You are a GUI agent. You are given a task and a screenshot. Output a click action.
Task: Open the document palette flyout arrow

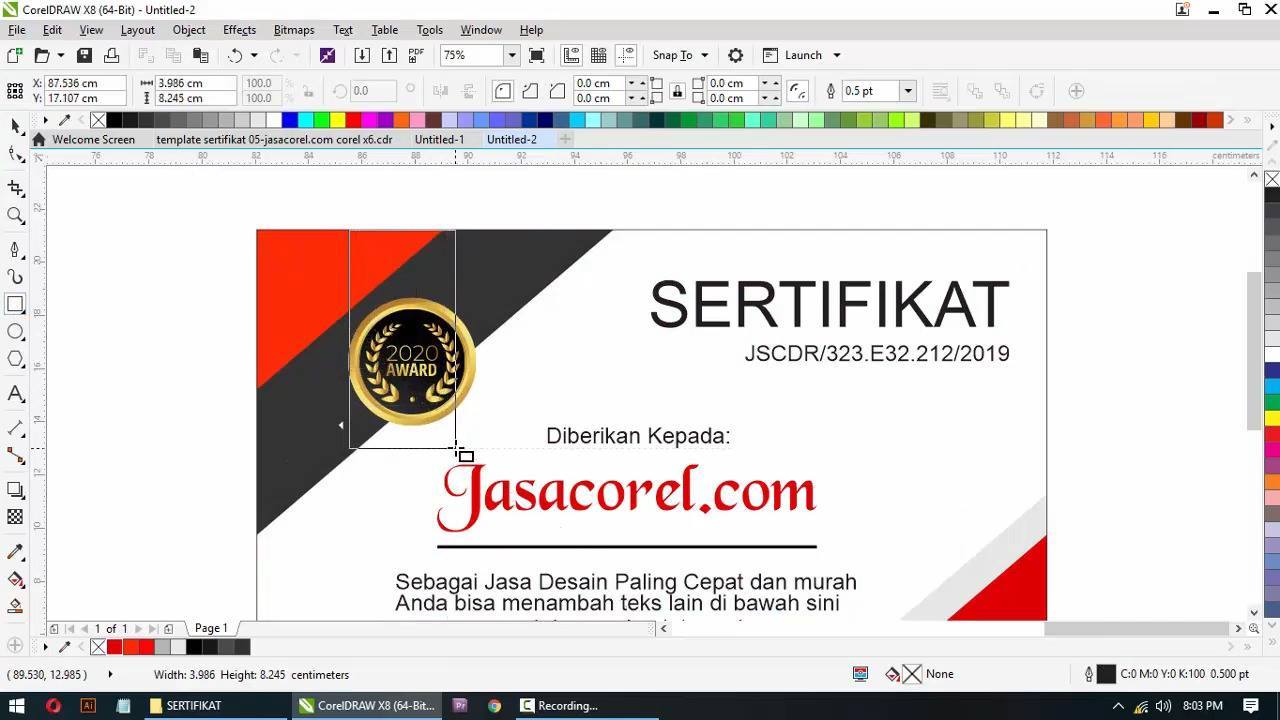pyautogui.click(x=45, y=647)
